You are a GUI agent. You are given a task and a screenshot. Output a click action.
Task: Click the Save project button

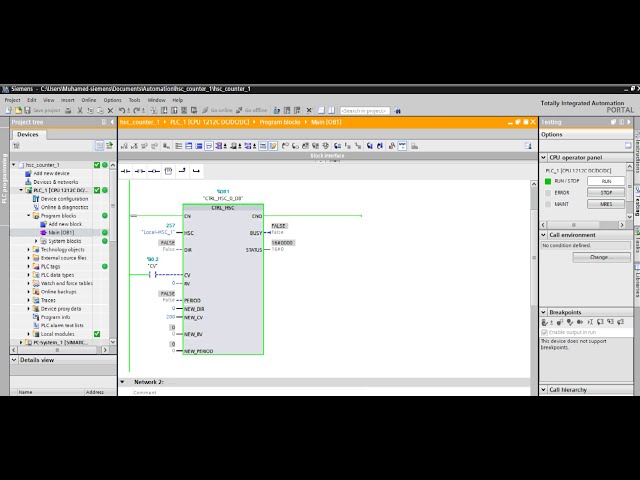tap(42, 110)
